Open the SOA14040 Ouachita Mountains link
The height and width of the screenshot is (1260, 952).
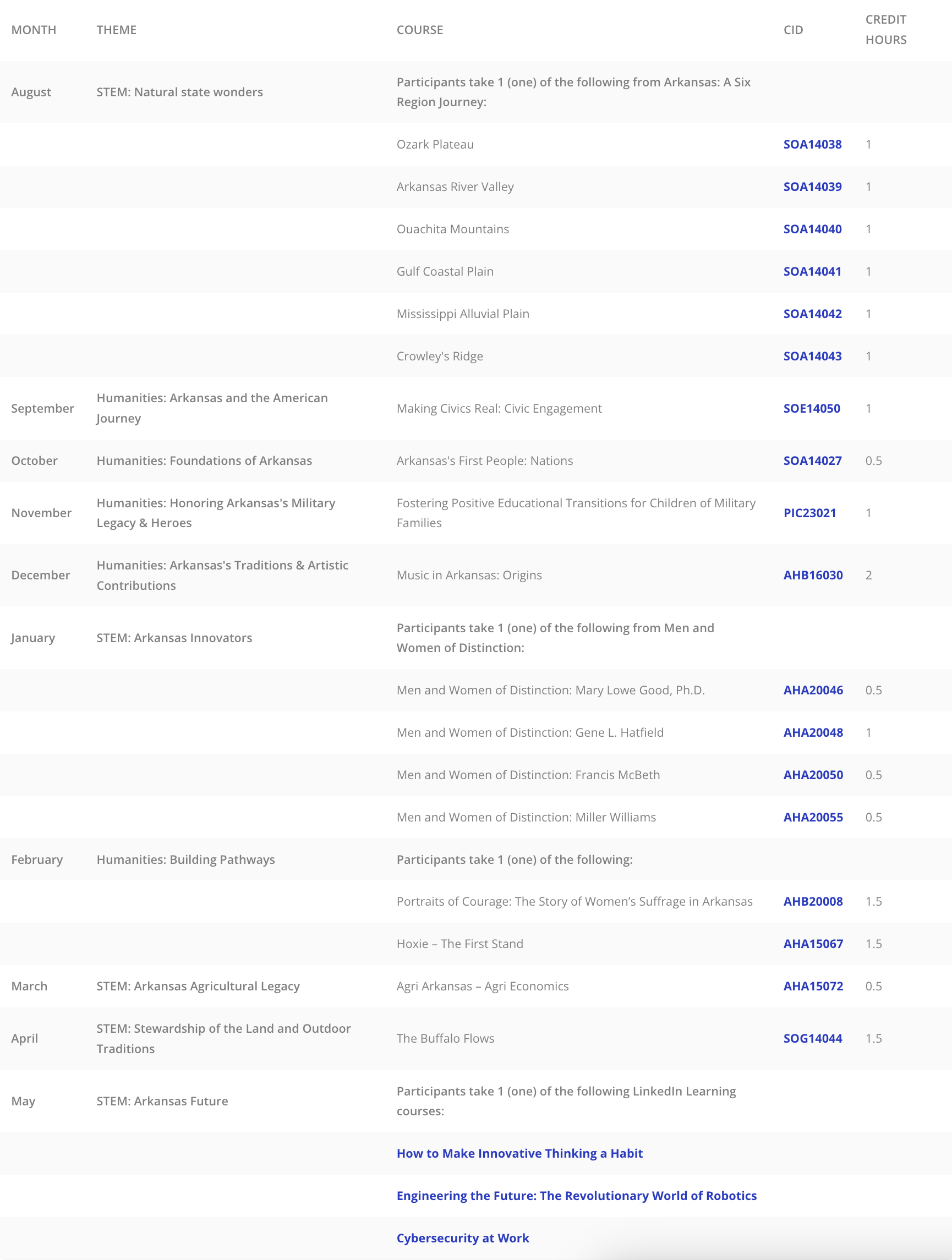click(812, 229)
